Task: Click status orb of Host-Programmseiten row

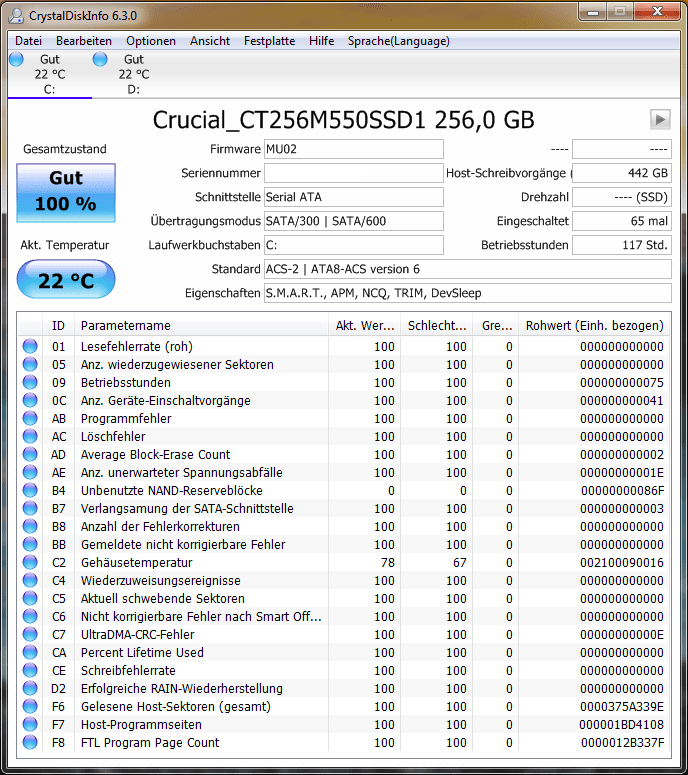Action: tap(30, 725)
